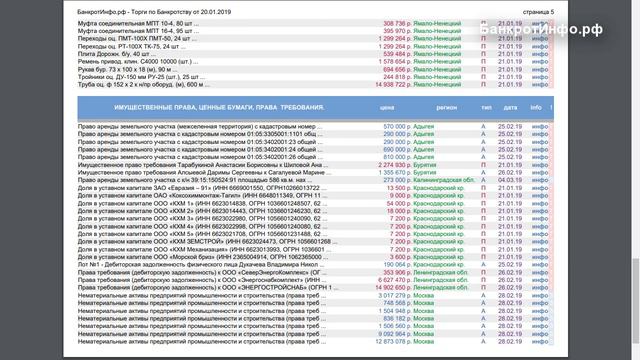Click the 'тип' column header
This screenshot has height=360, width=640.
coord(486,108)
